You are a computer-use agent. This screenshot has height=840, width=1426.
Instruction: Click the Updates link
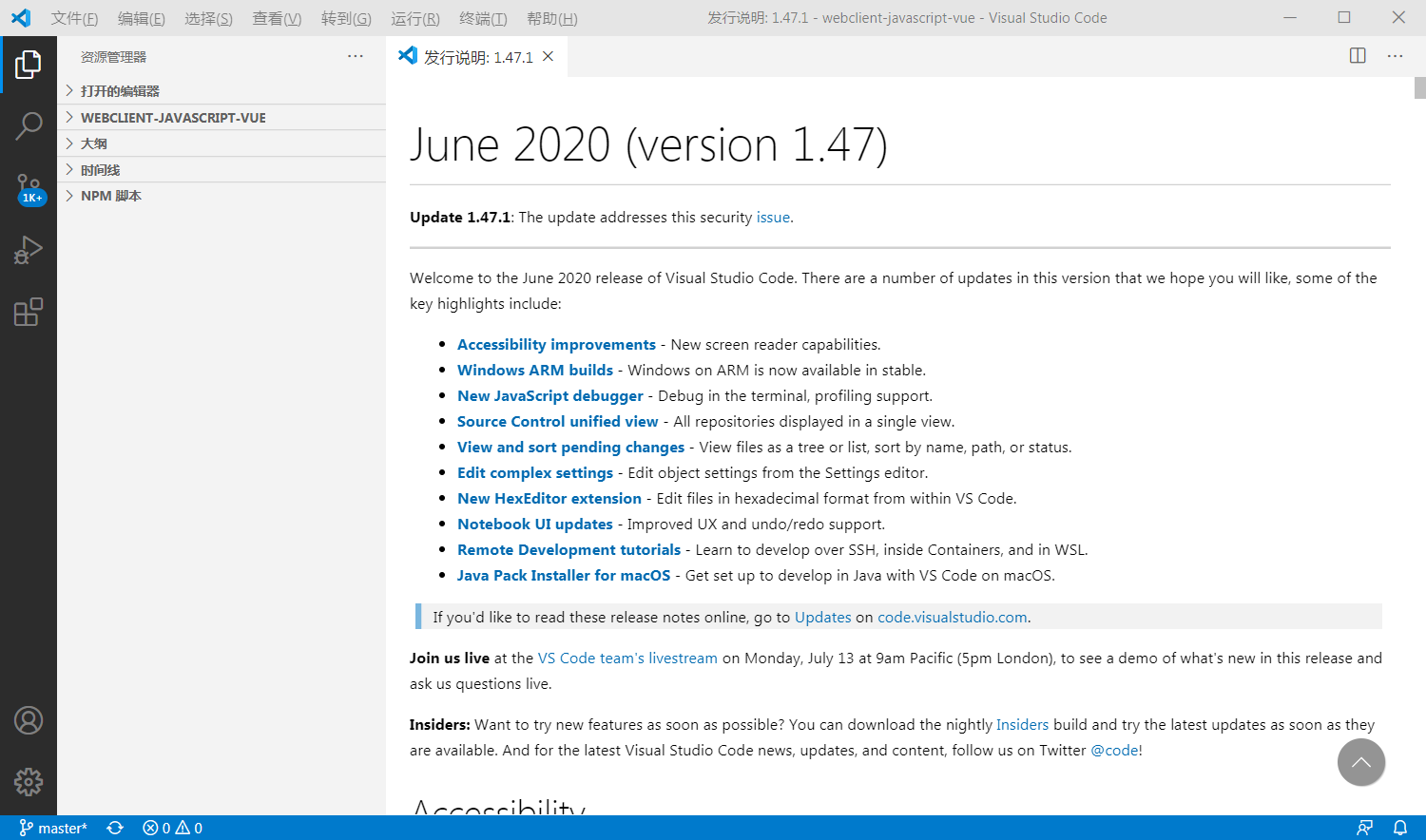point(823,618)
